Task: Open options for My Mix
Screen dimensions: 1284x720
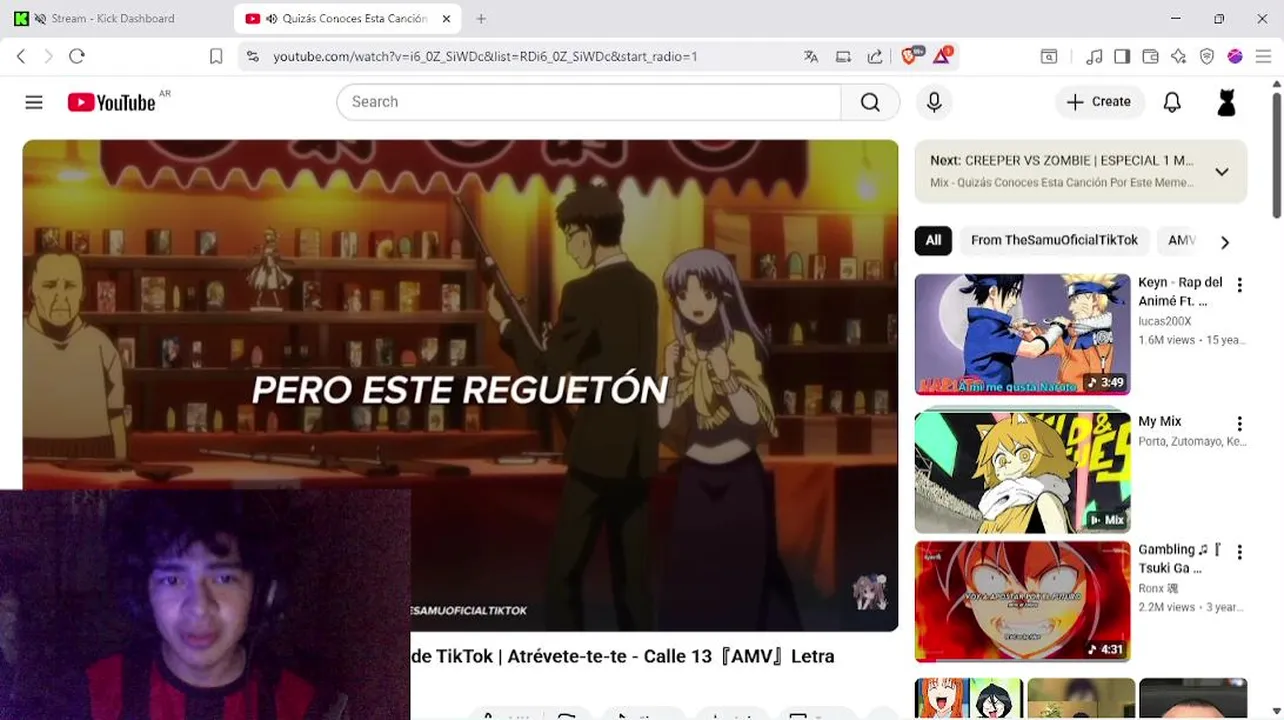Action: pos(1239,424)
